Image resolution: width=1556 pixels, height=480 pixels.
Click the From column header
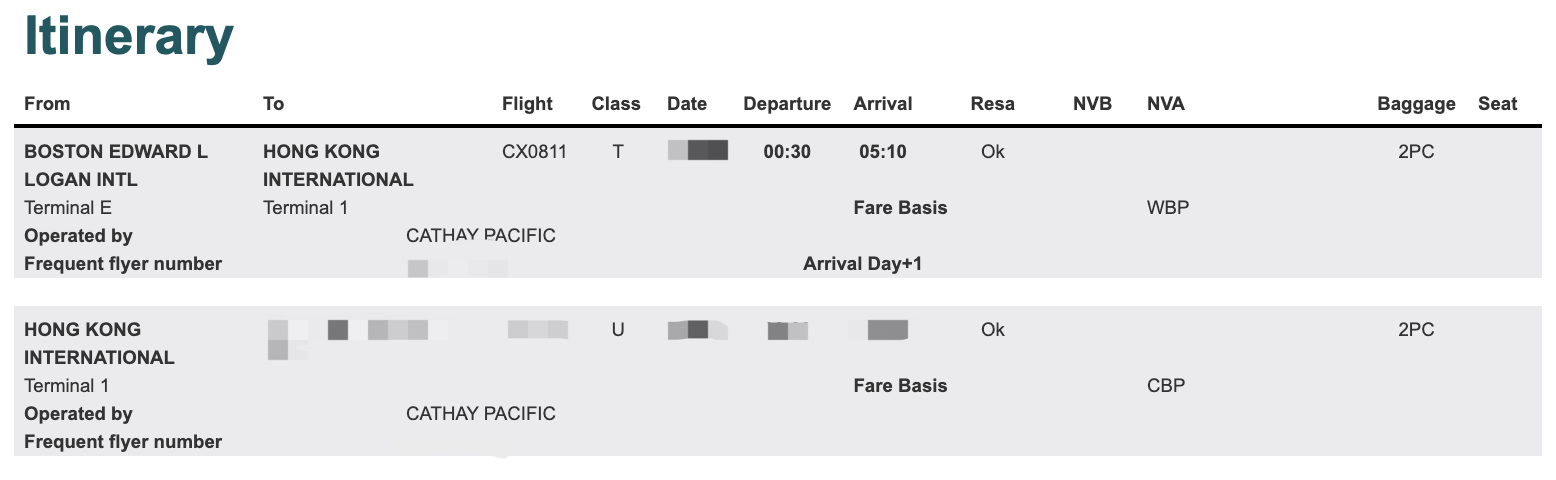click(47, 103)
